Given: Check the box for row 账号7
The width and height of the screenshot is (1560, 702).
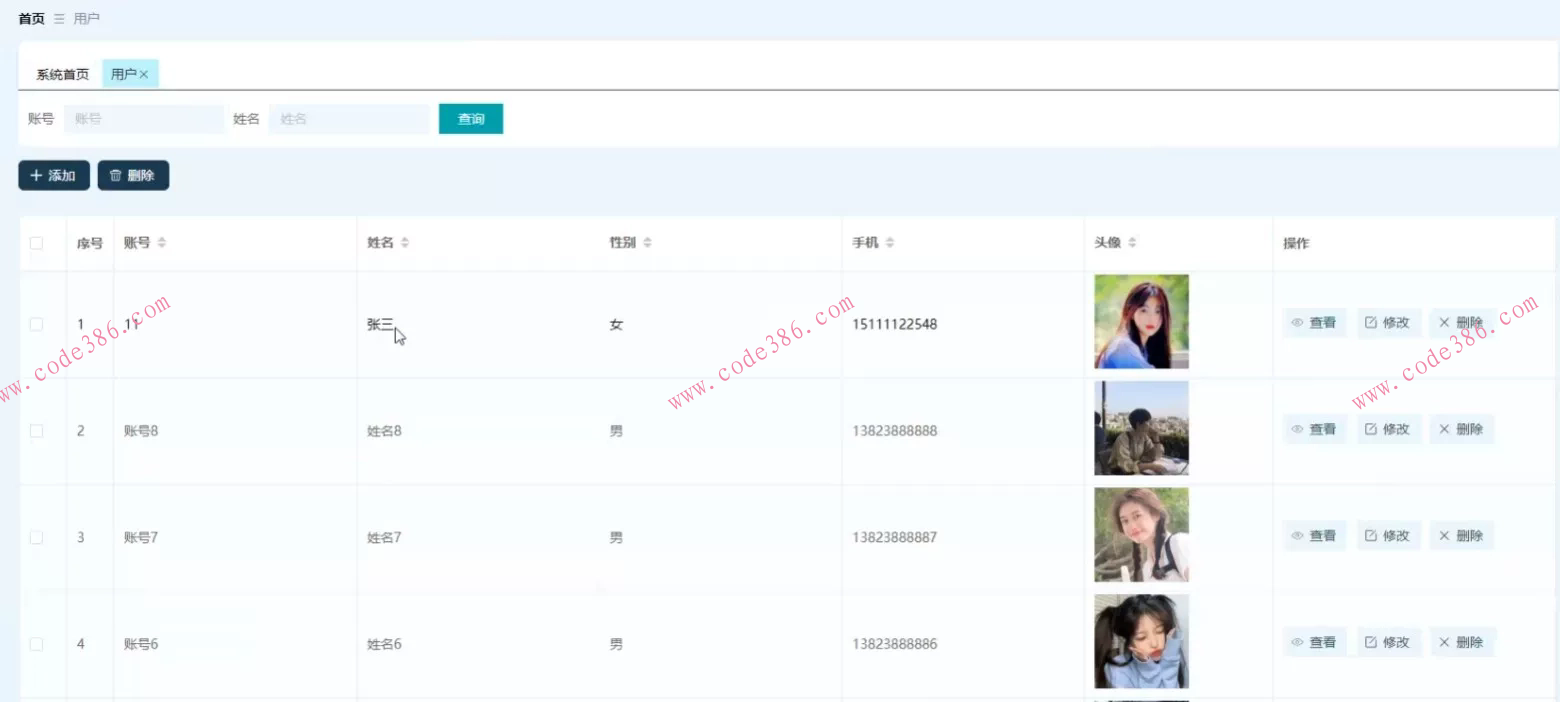Looking at the screenshot, I should (x=37, y=537).
